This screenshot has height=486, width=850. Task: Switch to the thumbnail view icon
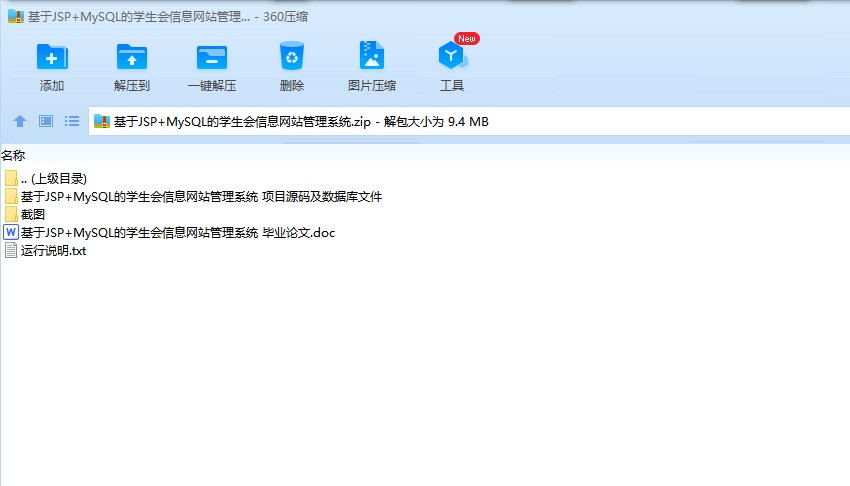tap(46, 121)
